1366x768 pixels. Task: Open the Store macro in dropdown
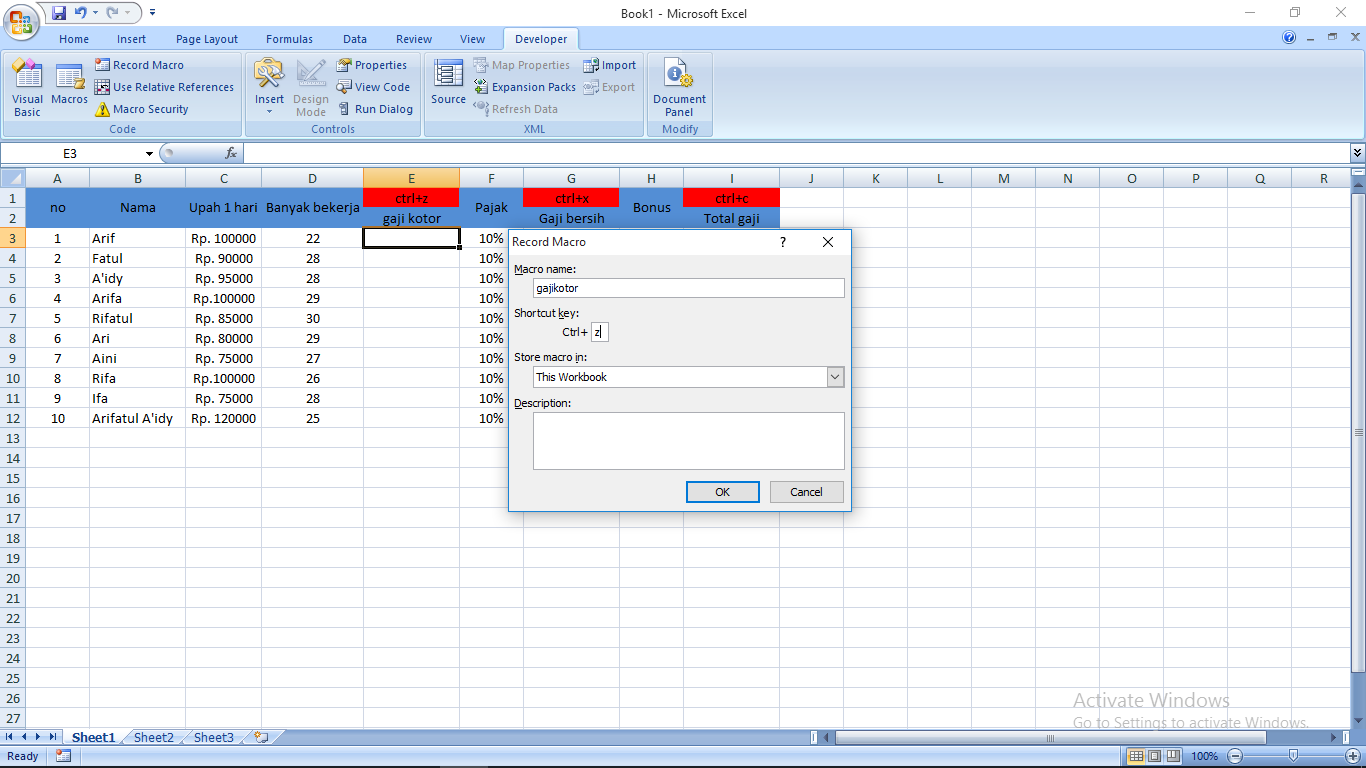[835, 377]
